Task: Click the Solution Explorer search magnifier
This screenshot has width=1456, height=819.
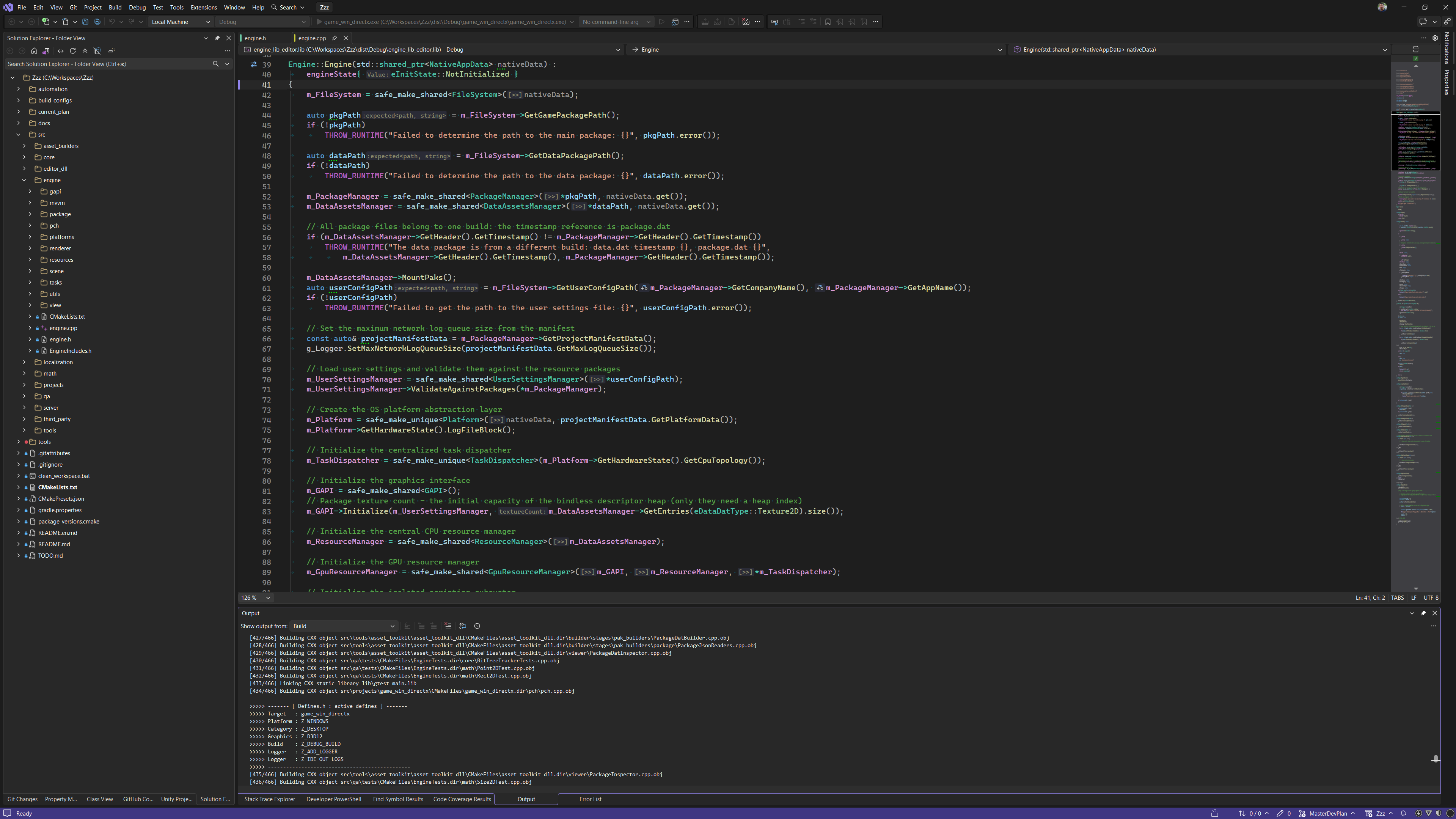Action: (215, 64)
